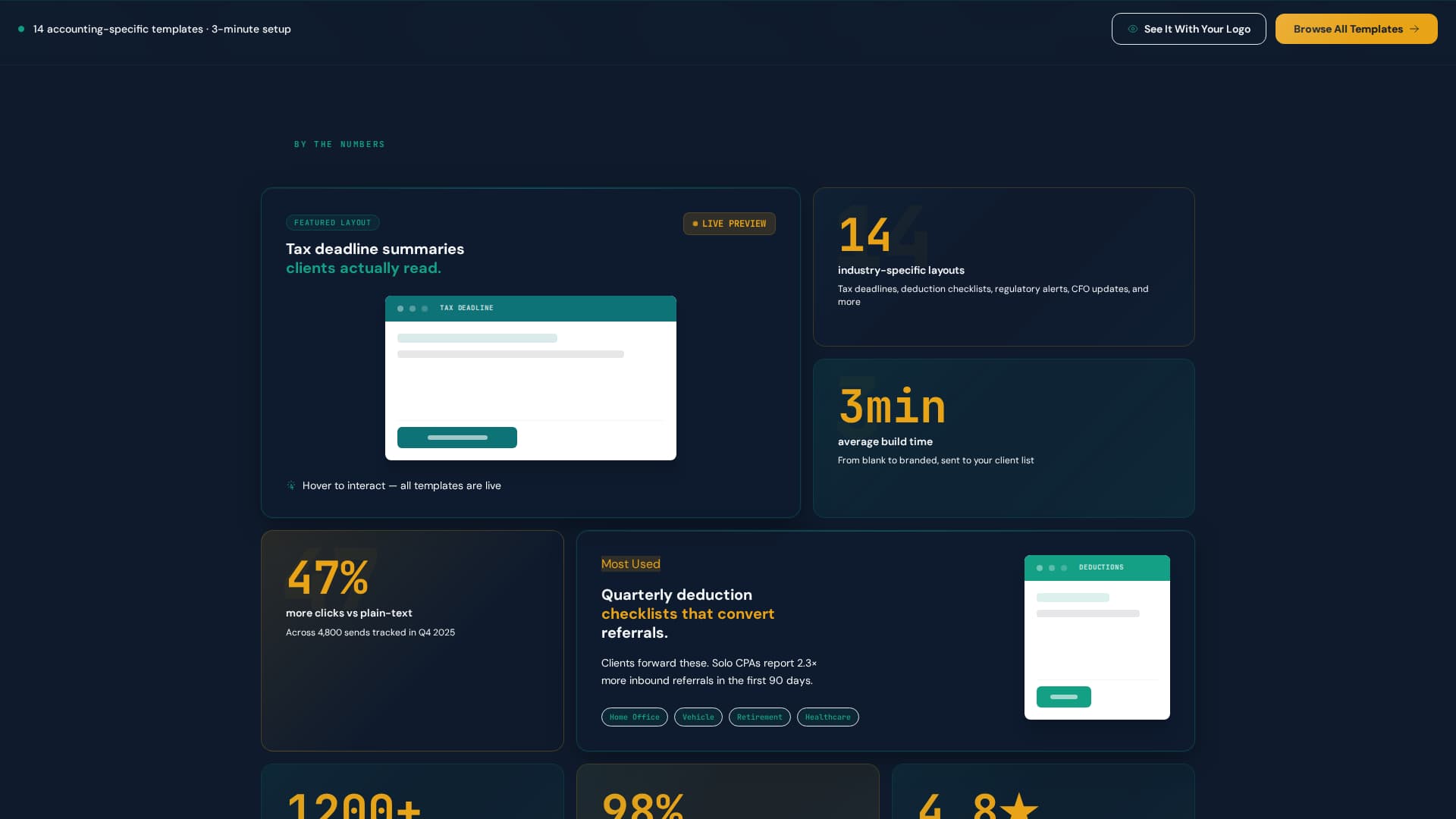Click the green status dot in the top bar

coord(21,29)
